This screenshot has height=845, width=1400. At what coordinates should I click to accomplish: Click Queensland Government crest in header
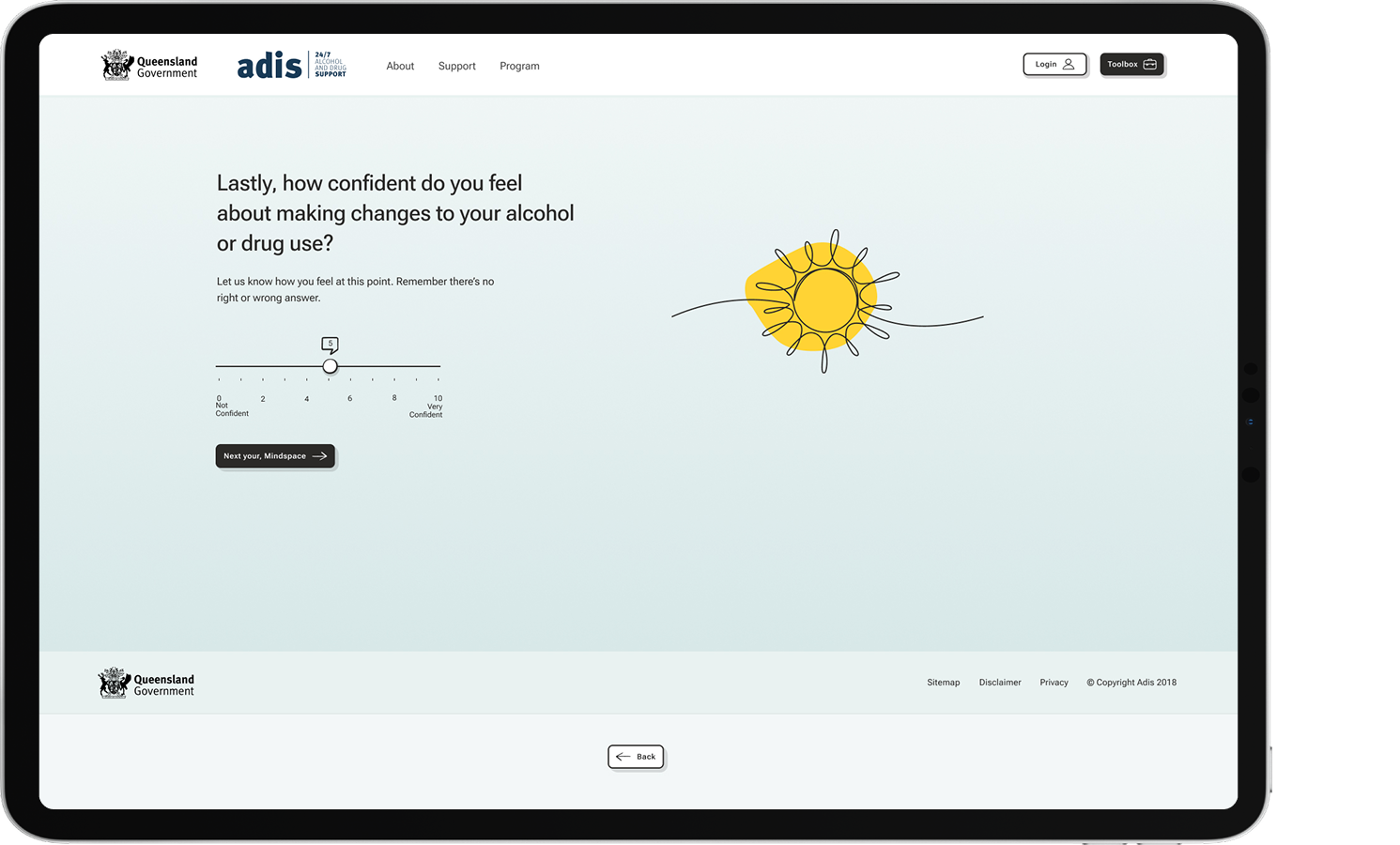116,65
